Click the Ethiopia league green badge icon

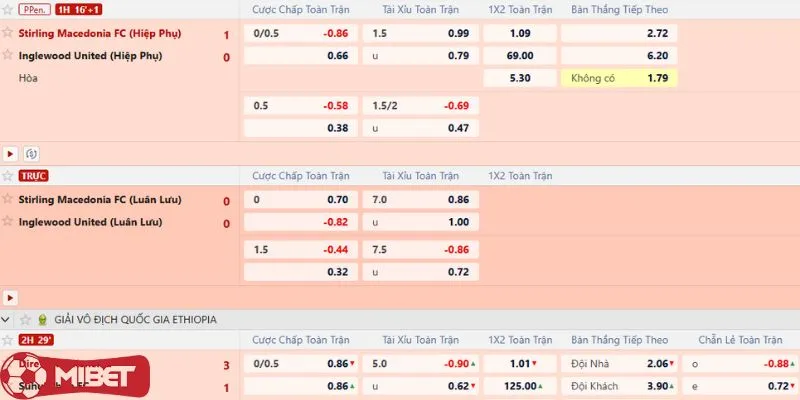[42, 319]
